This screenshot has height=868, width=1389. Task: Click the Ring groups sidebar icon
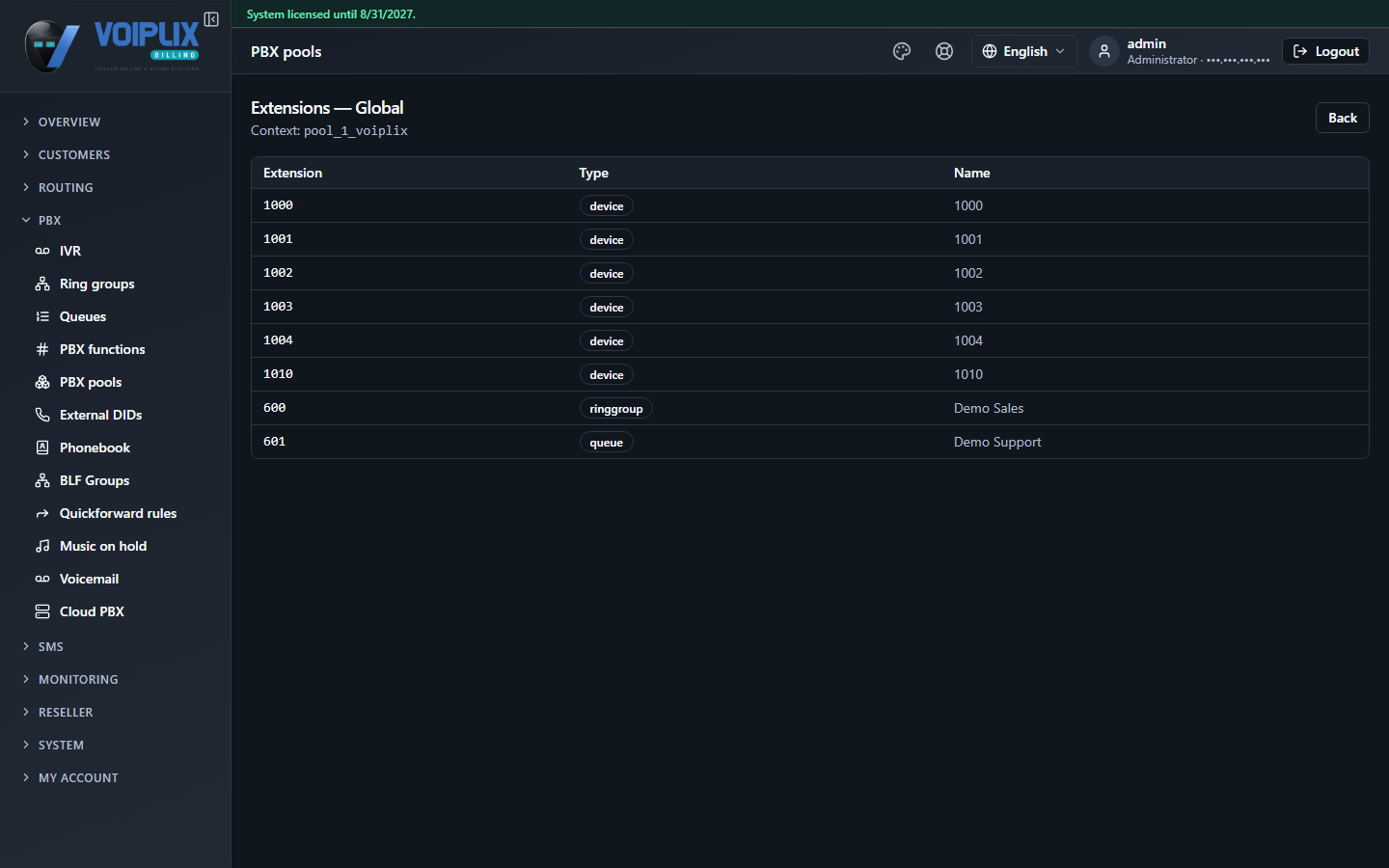tap(42, 284)
